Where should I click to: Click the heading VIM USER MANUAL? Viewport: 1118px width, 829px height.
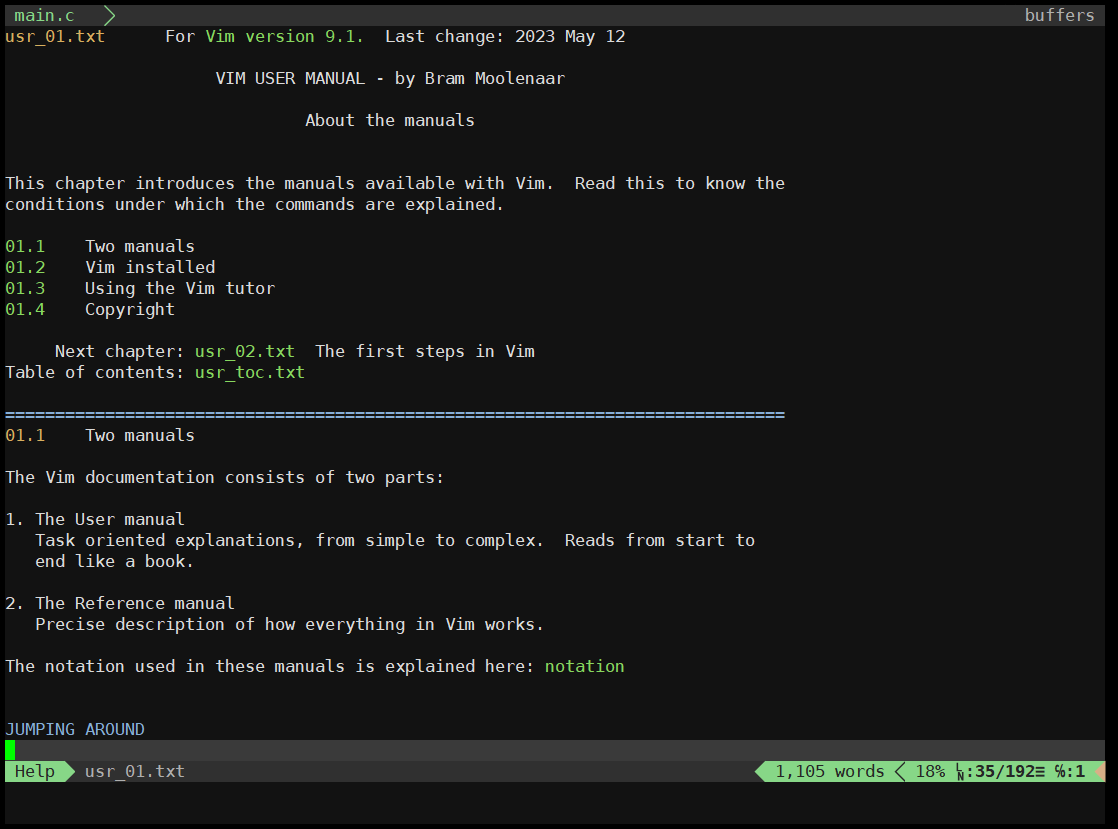(290, 78)
